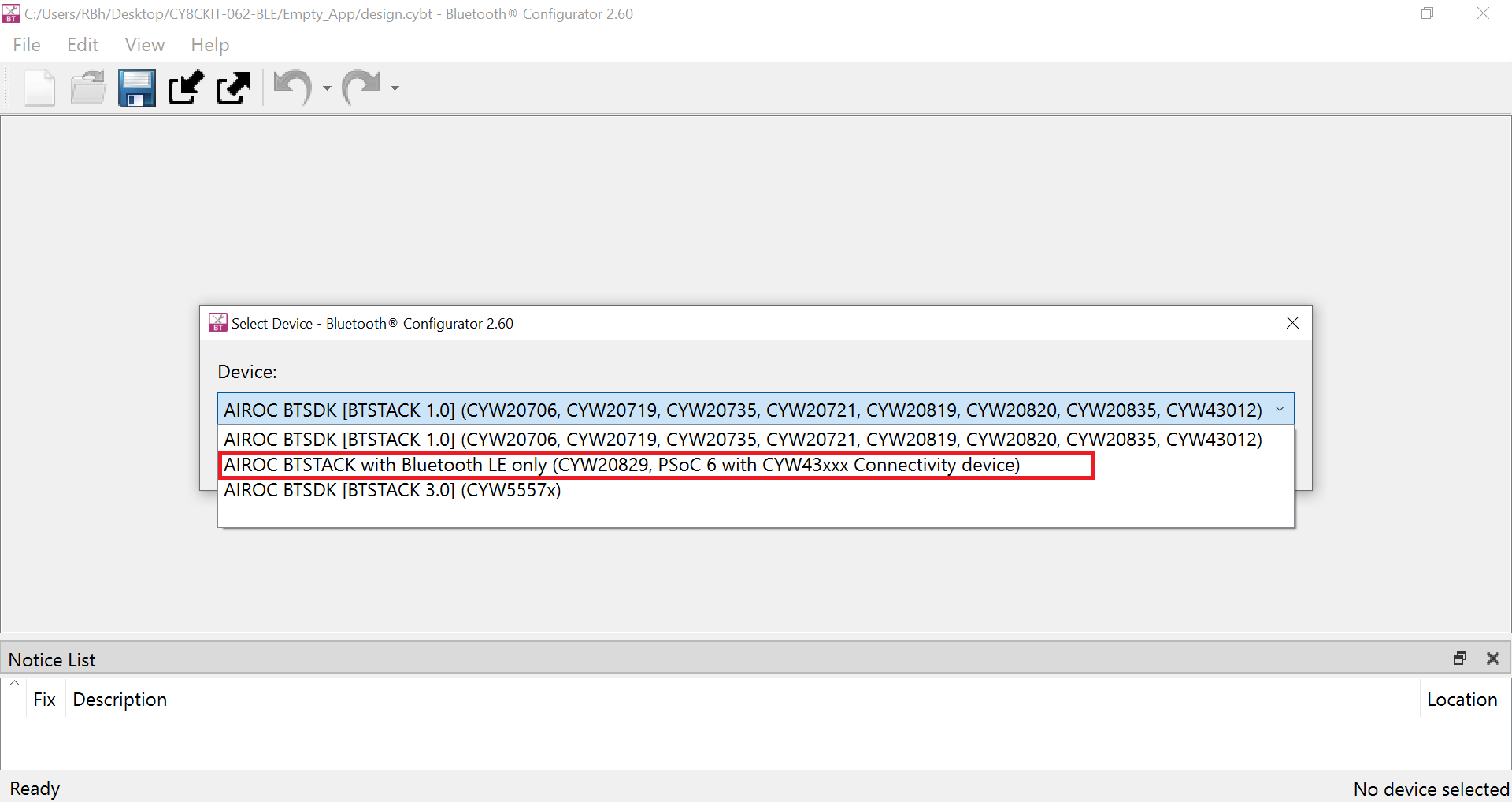Open the File menu

point(27,45)
